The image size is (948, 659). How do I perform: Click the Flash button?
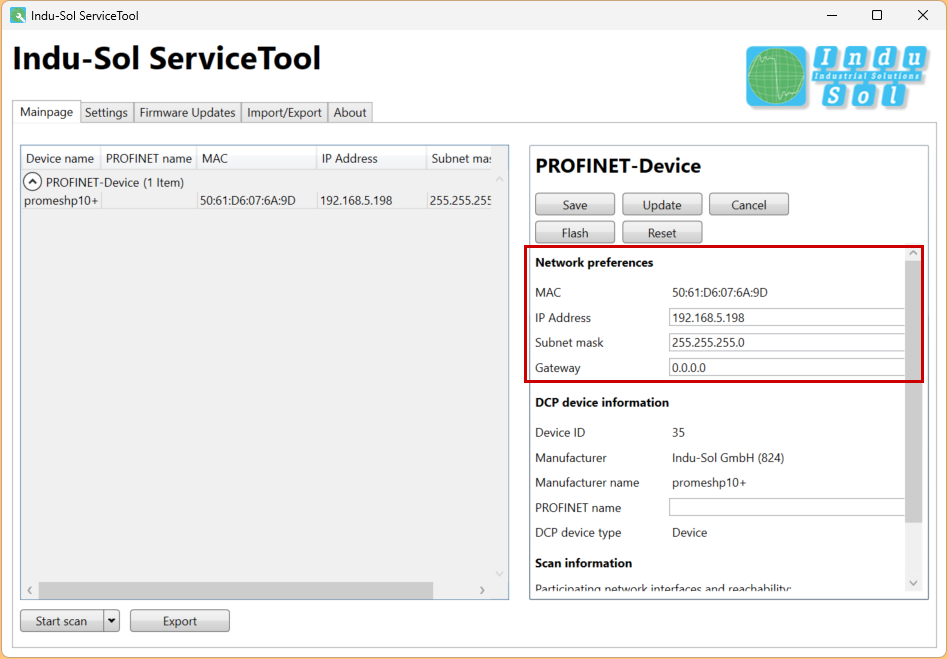click(575, 232)
